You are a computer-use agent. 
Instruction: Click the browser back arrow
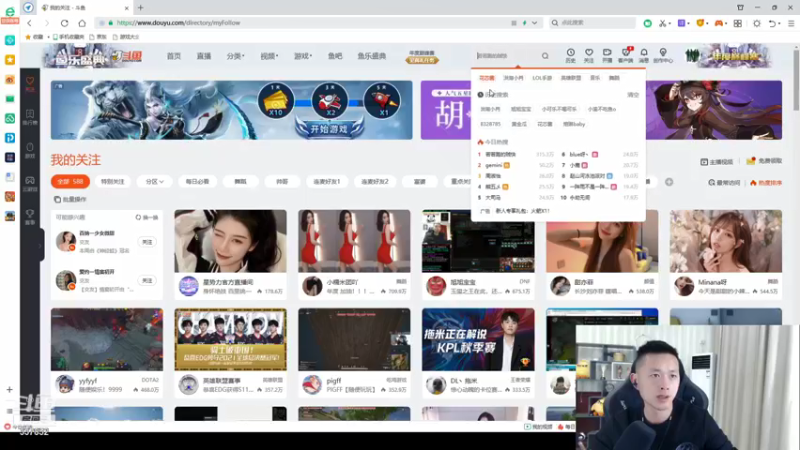click(x=30, y=23)
